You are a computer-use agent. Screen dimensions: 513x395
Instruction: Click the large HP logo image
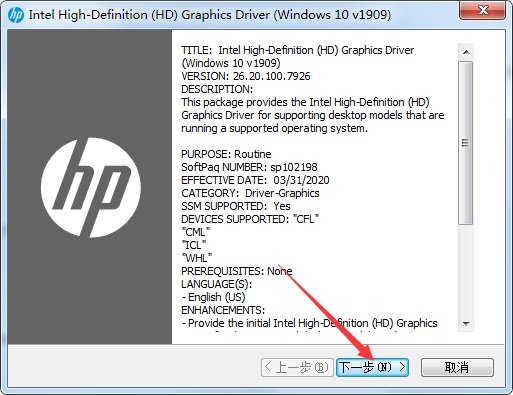point(91,188)
